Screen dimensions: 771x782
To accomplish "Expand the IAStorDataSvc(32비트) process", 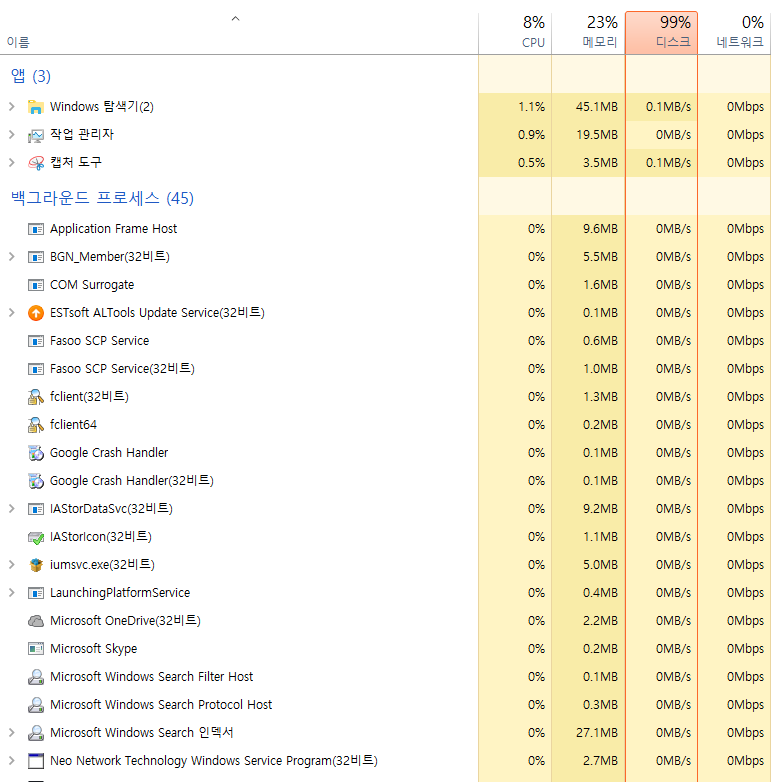I will coord(11,509).
